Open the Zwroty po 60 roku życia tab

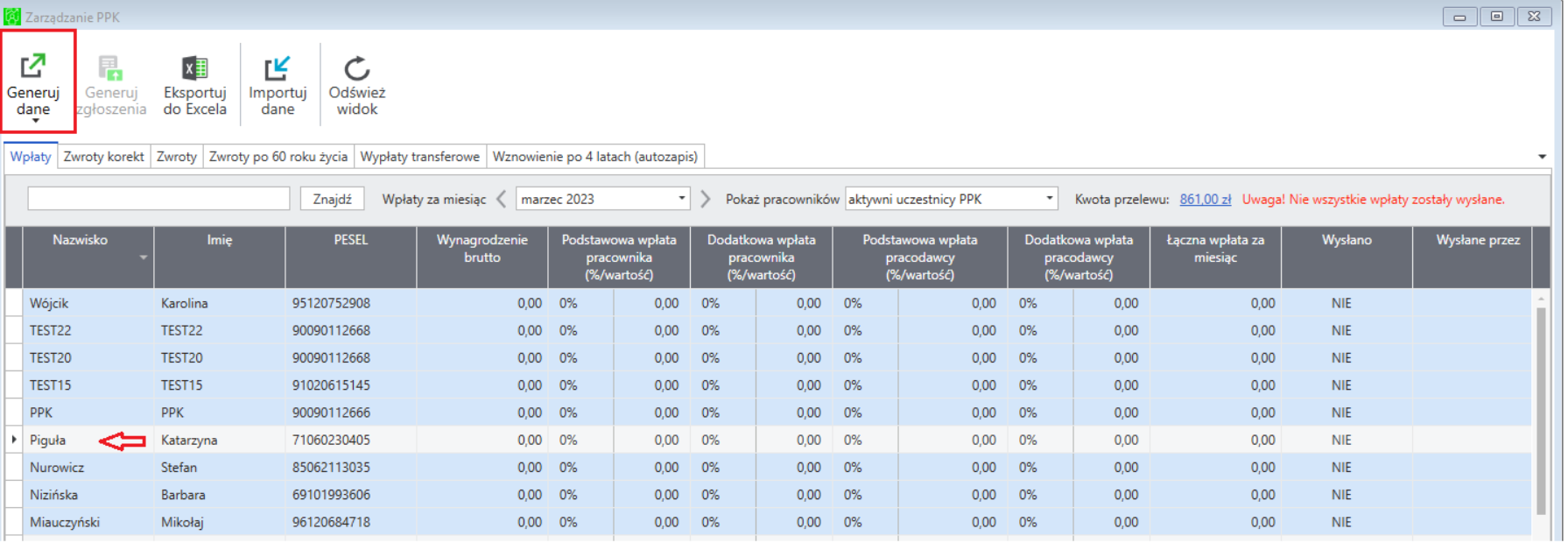(278, 157)
